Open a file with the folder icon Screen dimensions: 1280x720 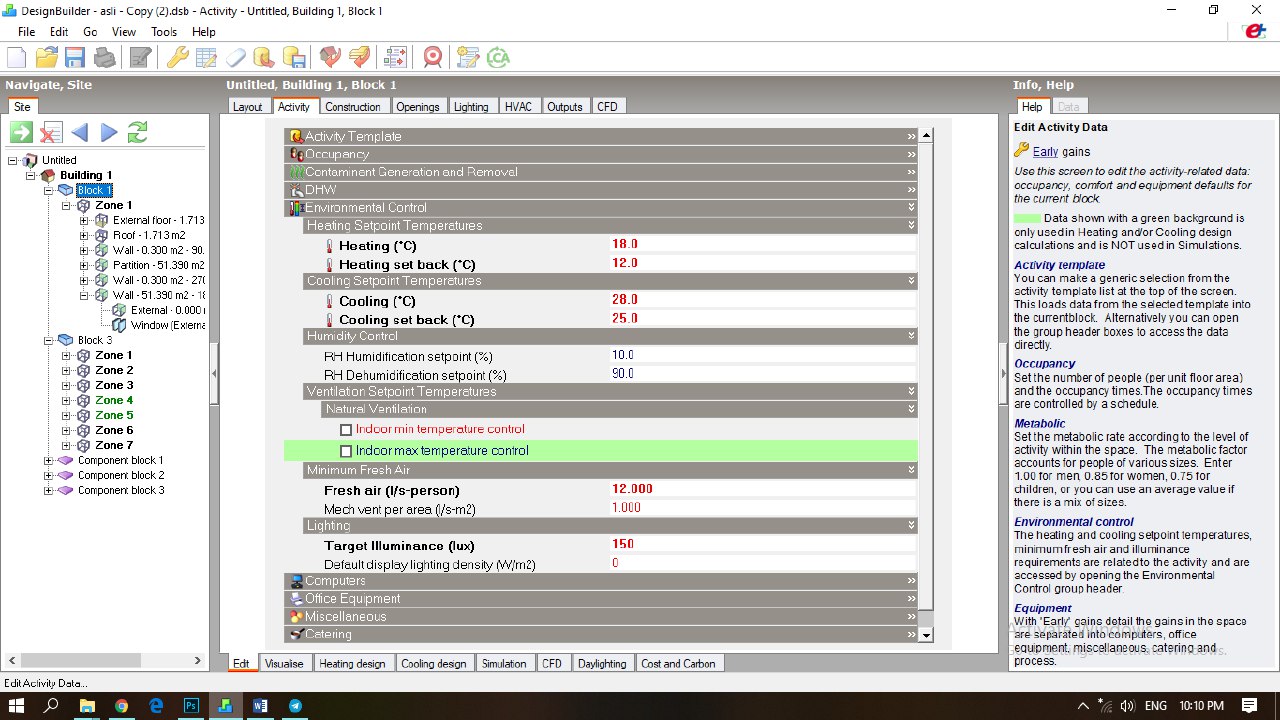coord(46,57)
